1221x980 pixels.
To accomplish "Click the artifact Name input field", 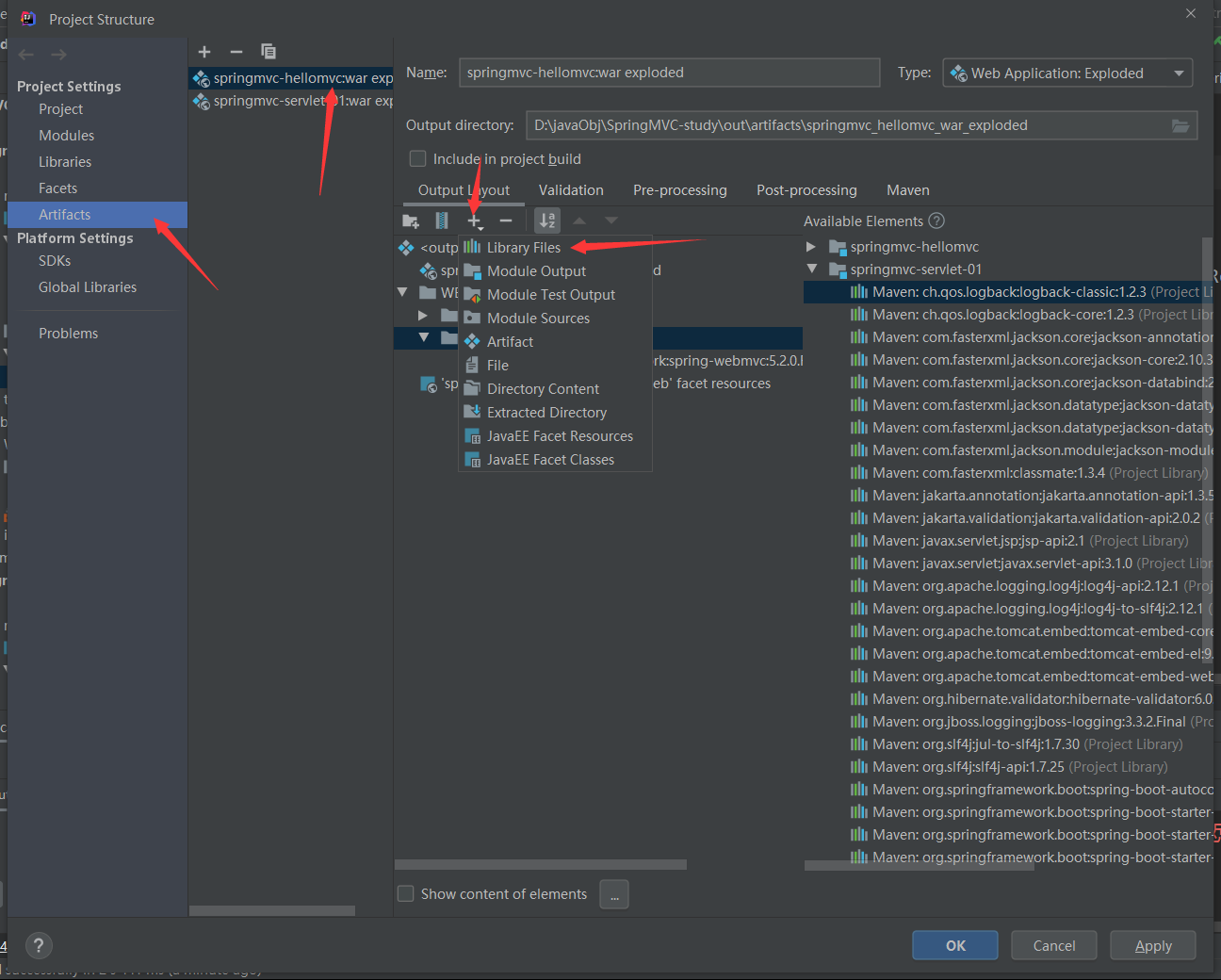I will 670,73.
